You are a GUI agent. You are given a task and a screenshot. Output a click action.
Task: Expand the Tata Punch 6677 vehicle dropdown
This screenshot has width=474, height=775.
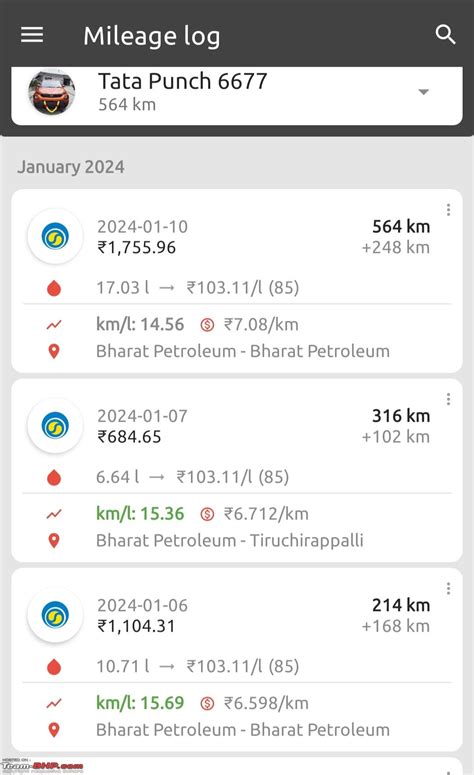coord(423,92)
